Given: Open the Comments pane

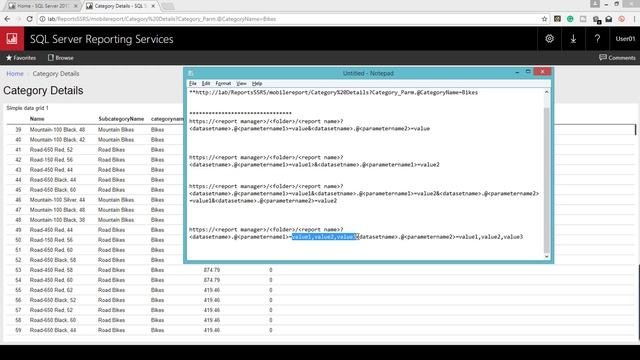Looking at the screenshot, I should 617,58.
